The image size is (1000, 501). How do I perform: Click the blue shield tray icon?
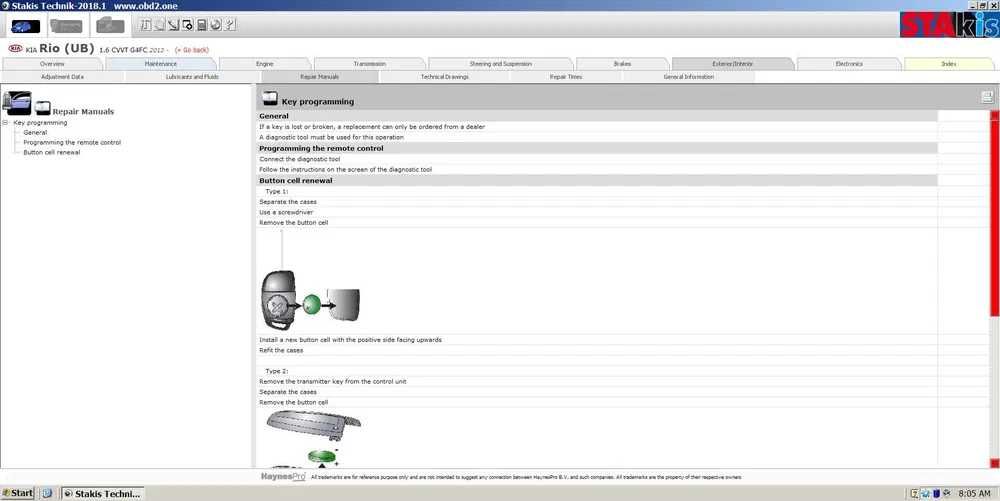tap(936, 493)
